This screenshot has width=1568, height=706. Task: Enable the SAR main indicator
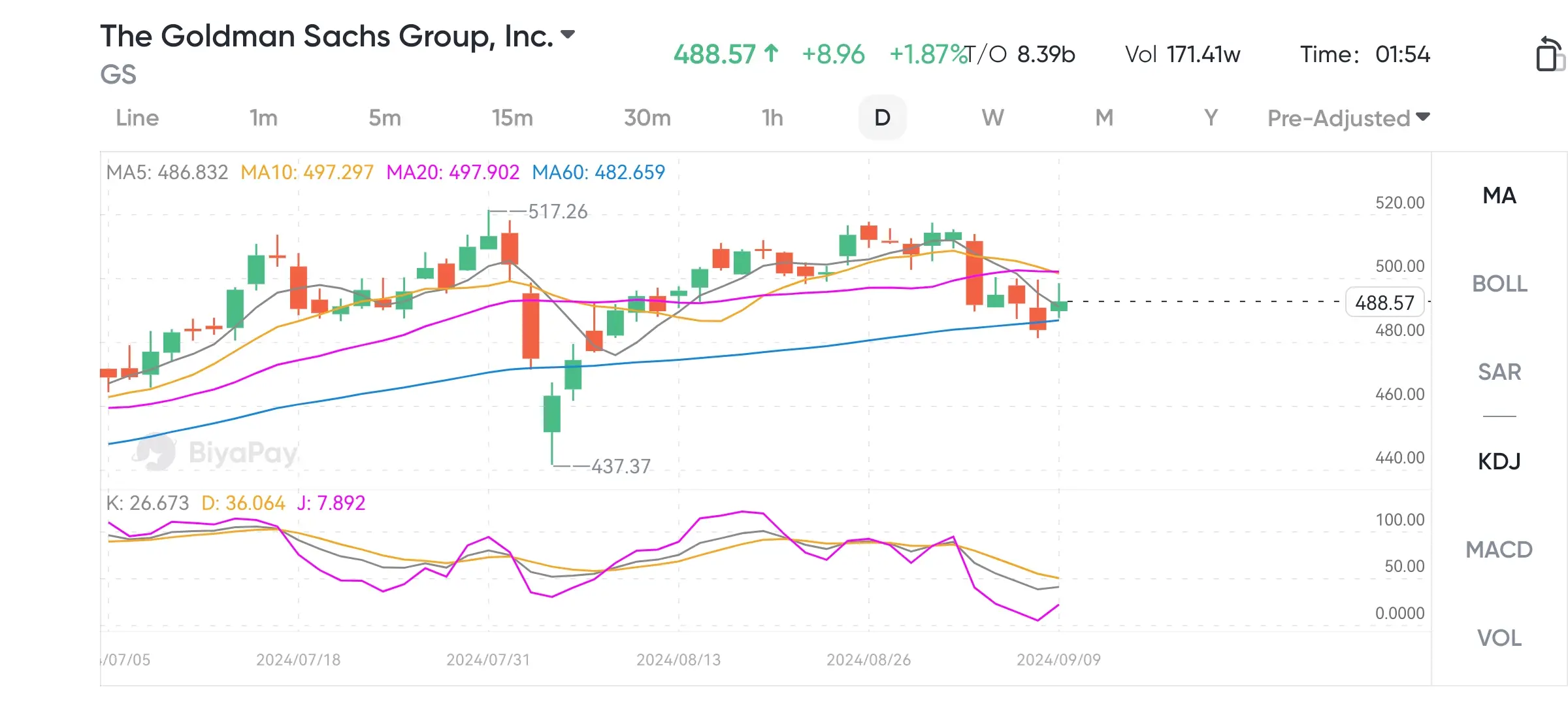click(1499, 372)
